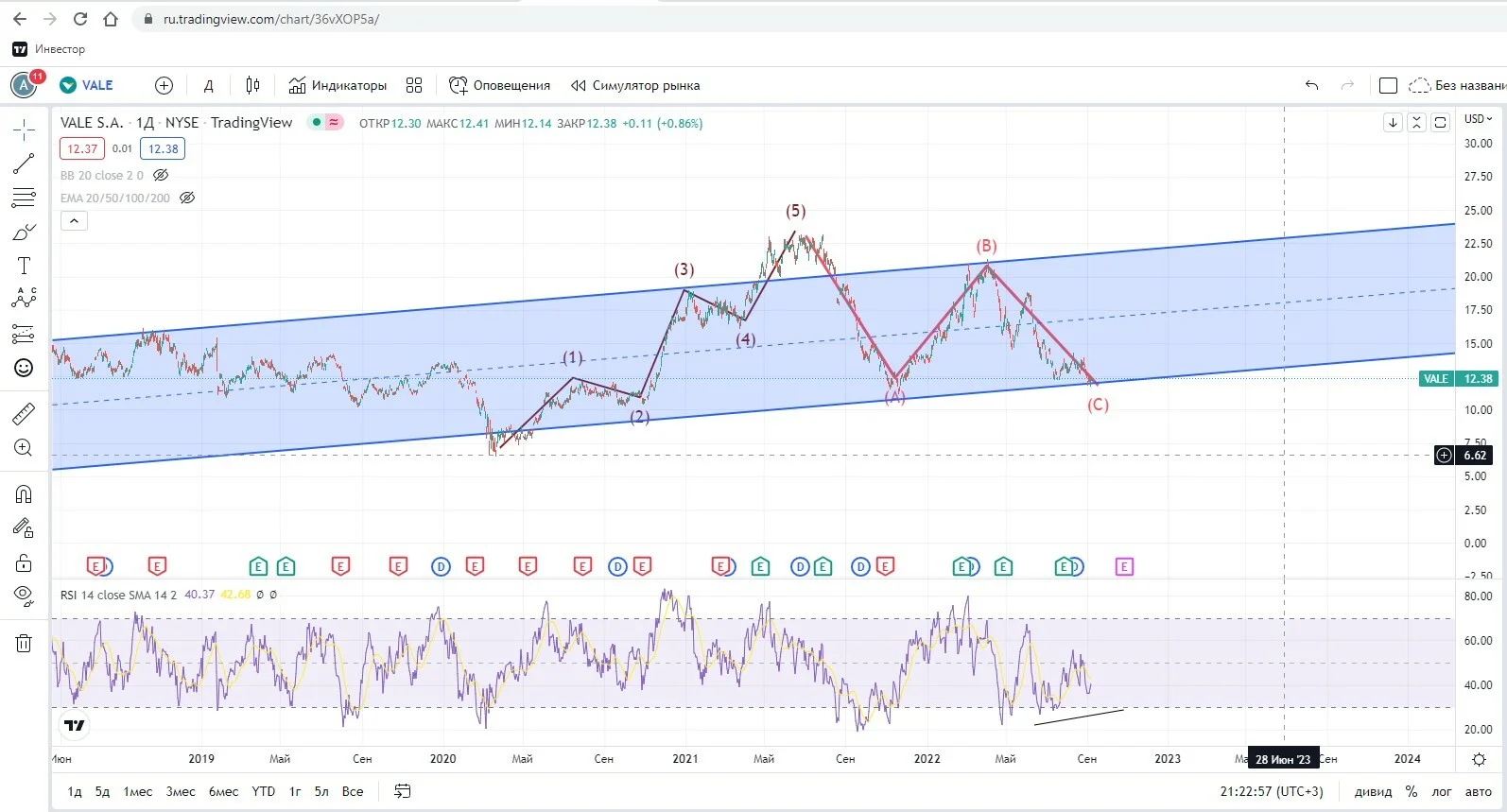Maximize the chart pane icon

click(1441, 122)
